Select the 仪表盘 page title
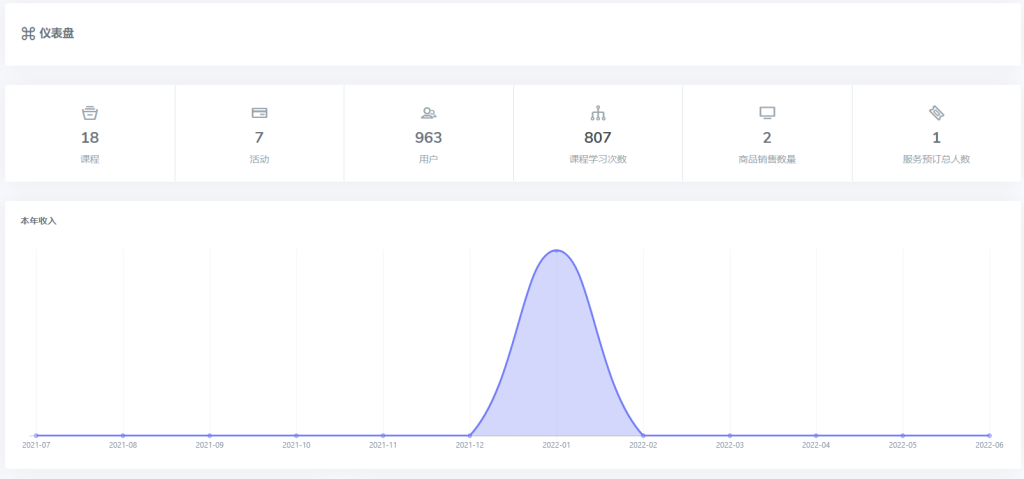 coord(56,33)
